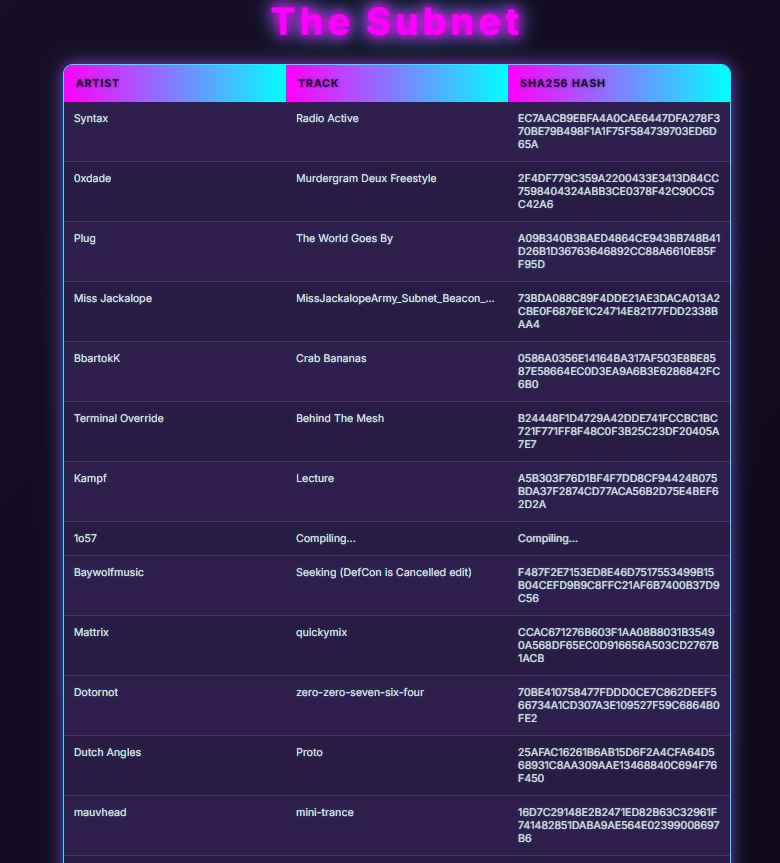The height and width of the screenshot is (863, 780).
Task: Click truncated track 'MissJackalopeArmy_Subnet_Beacon_...'
Action: (x=395, y=298)
